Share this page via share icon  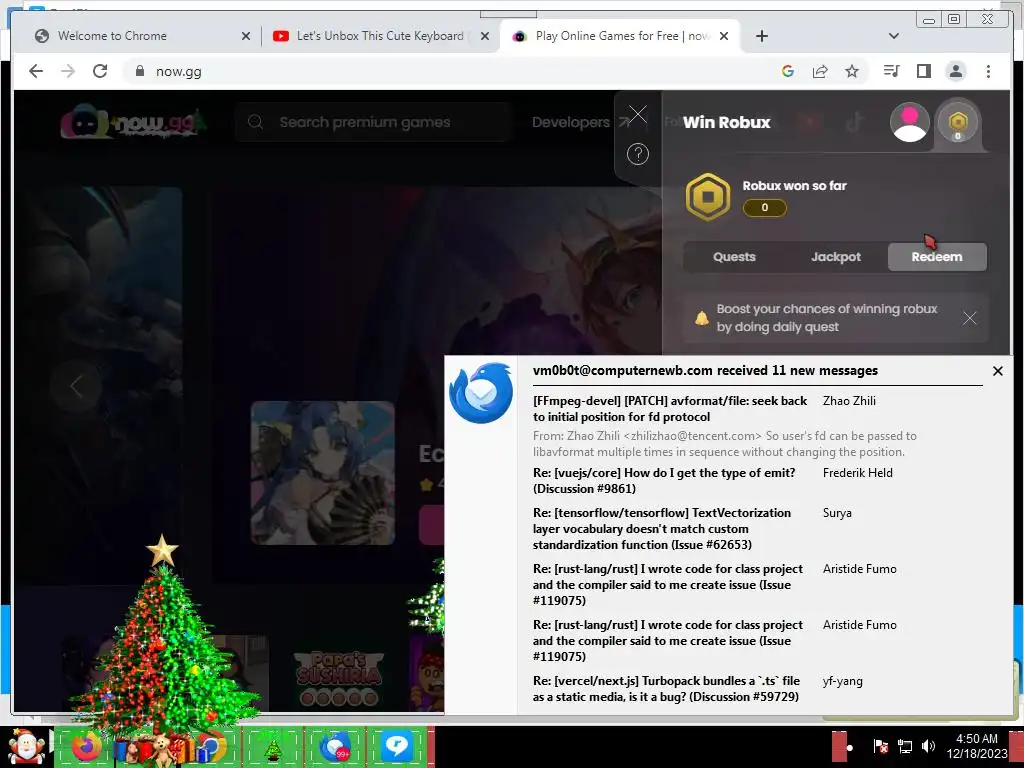point(820,71)
